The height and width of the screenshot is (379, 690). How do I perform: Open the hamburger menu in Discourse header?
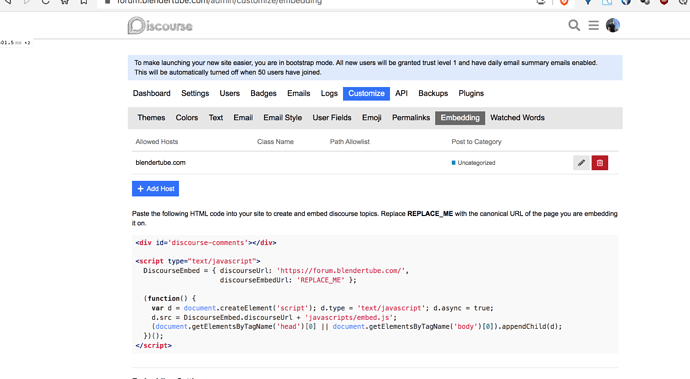[593, 26]
